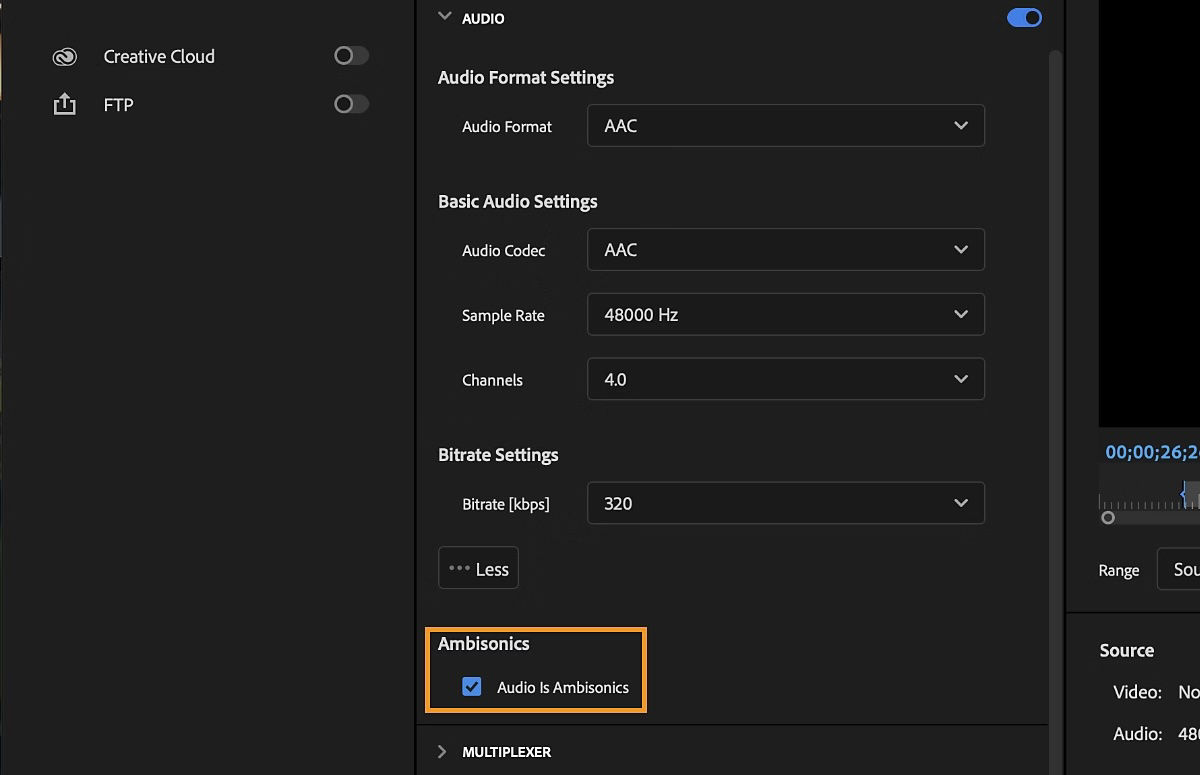Click the Less button to hide advanced settings

[478, 568]
